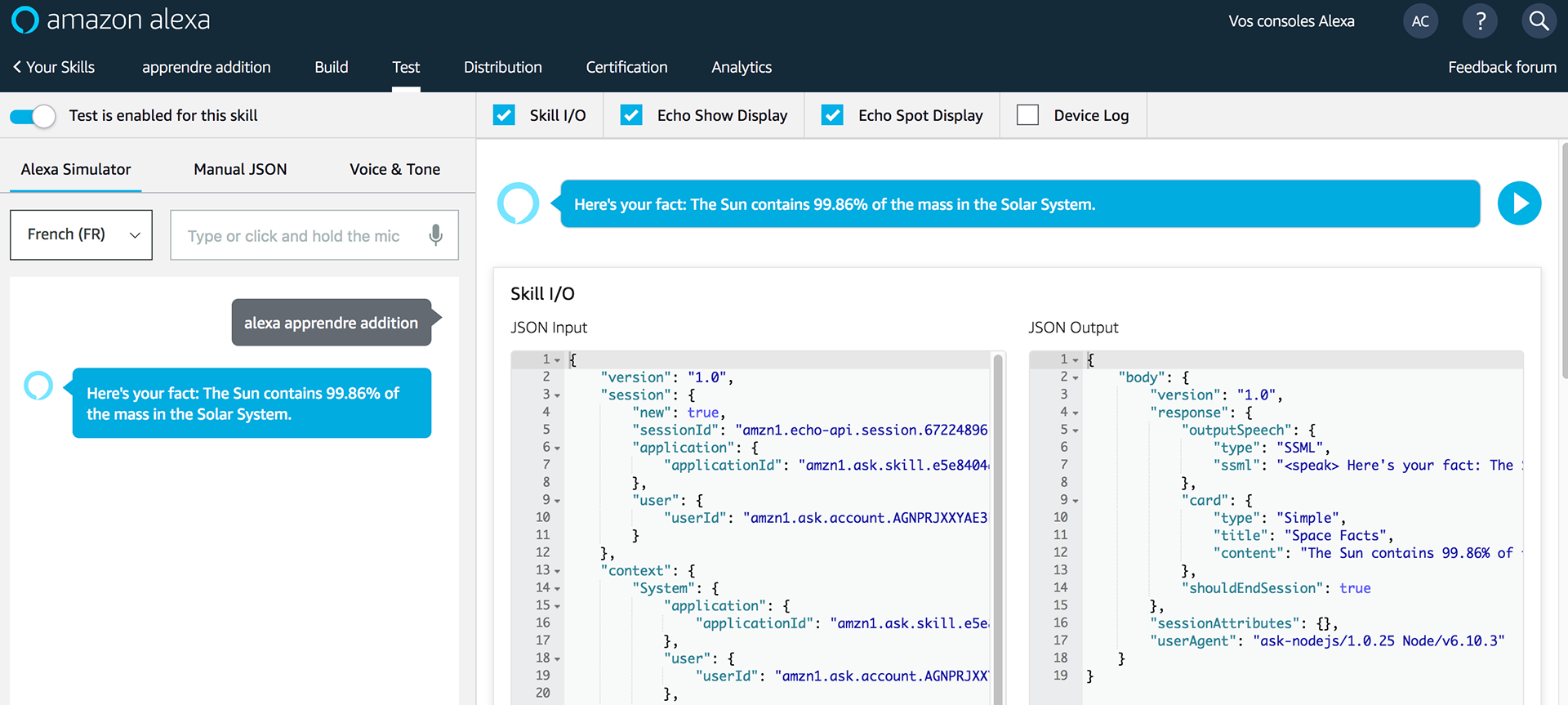Collapse context fold arrow at line 13
Screen dimensions: 1568x705
(x=557, y=571)
